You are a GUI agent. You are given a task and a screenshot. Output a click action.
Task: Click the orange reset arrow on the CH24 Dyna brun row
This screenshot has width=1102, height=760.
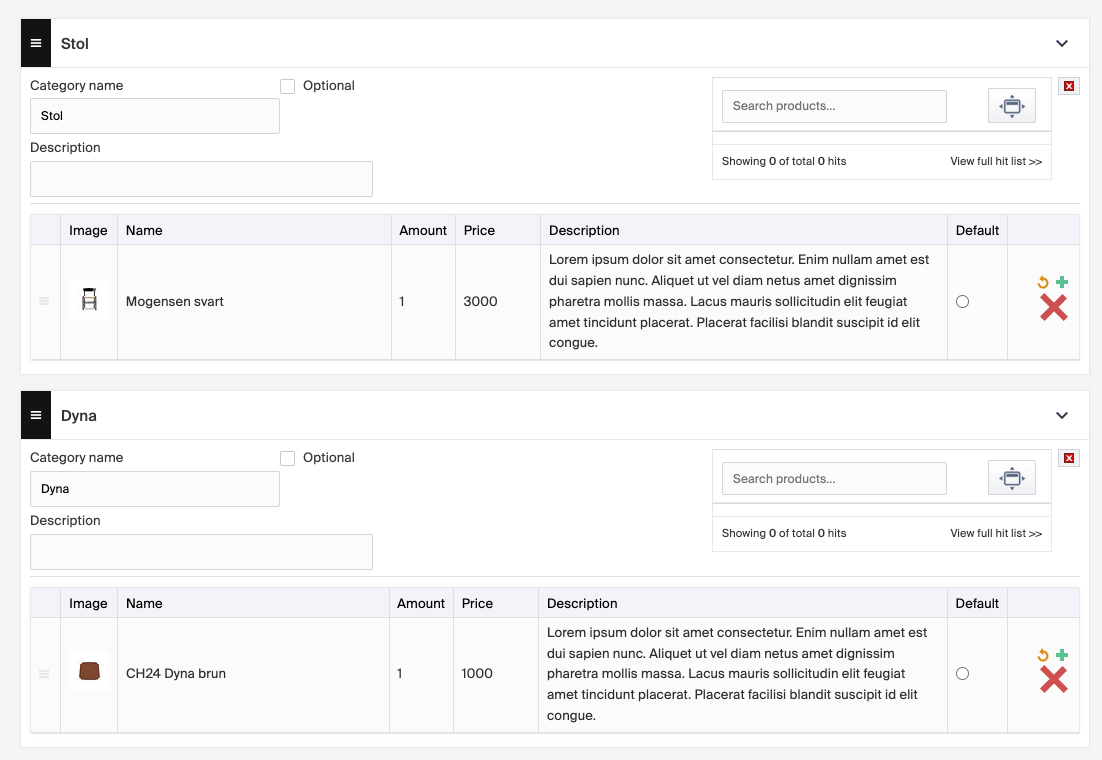(1044, 655)
